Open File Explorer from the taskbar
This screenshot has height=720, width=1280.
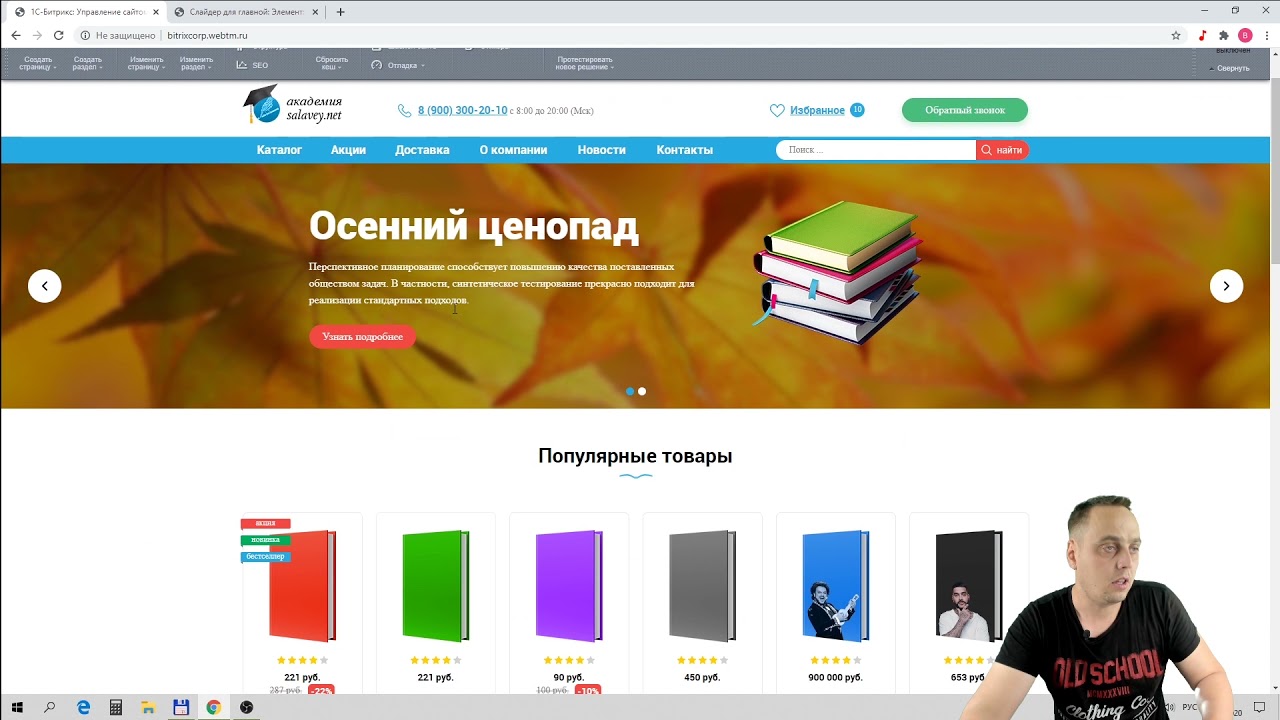pyautogui.click(x=148, y=707)
